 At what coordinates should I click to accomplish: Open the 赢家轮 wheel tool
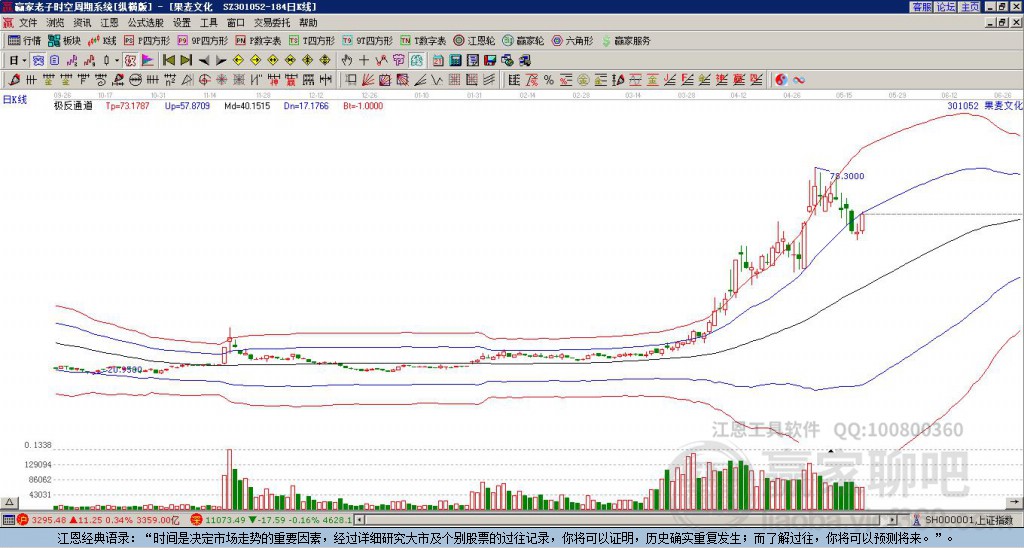523,40
